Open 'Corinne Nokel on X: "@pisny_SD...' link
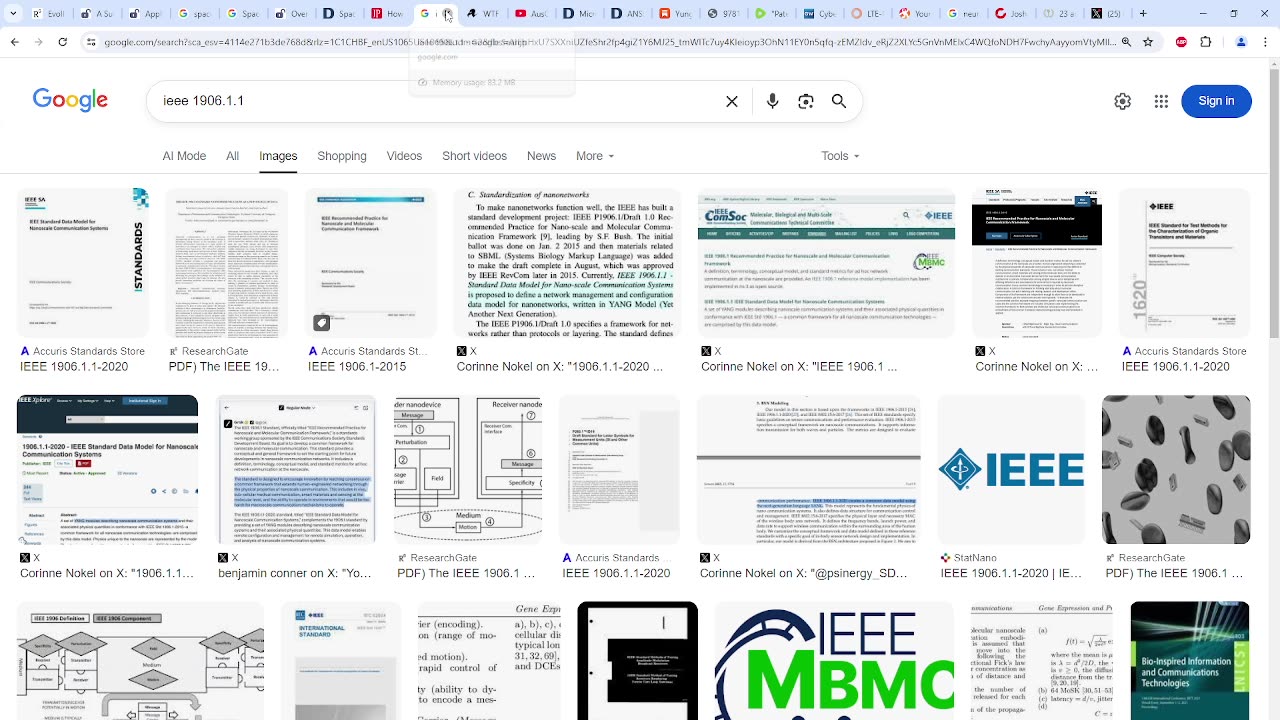The image size is (1280, 720). pyautogui.click(x=804, y=574)
